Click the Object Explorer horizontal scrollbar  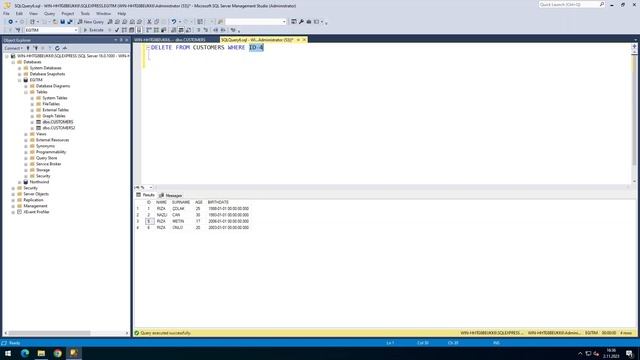coord(49,333)
